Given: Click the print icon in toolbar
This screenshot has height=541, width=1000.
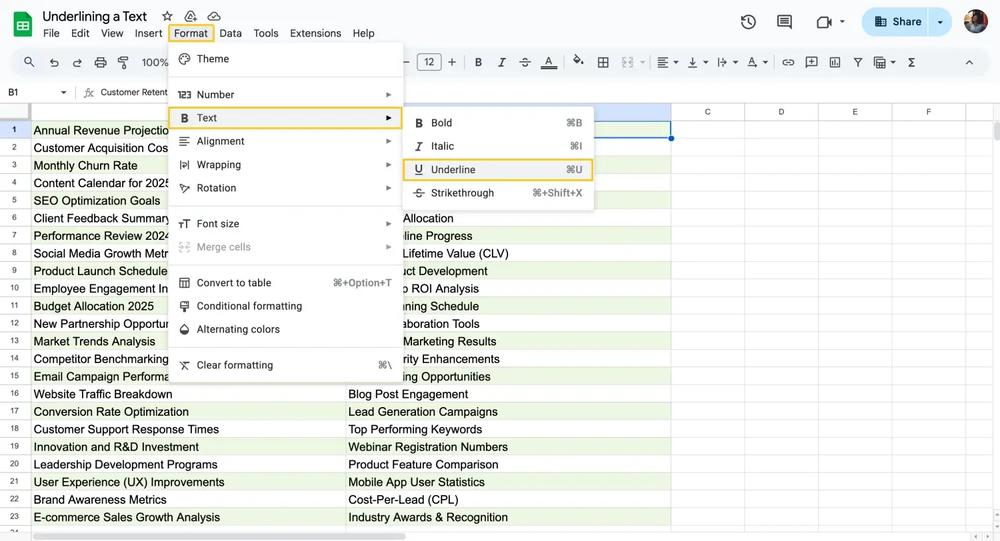Looking at the screenshot, I should pyautogui.click(x=100, y=62).
